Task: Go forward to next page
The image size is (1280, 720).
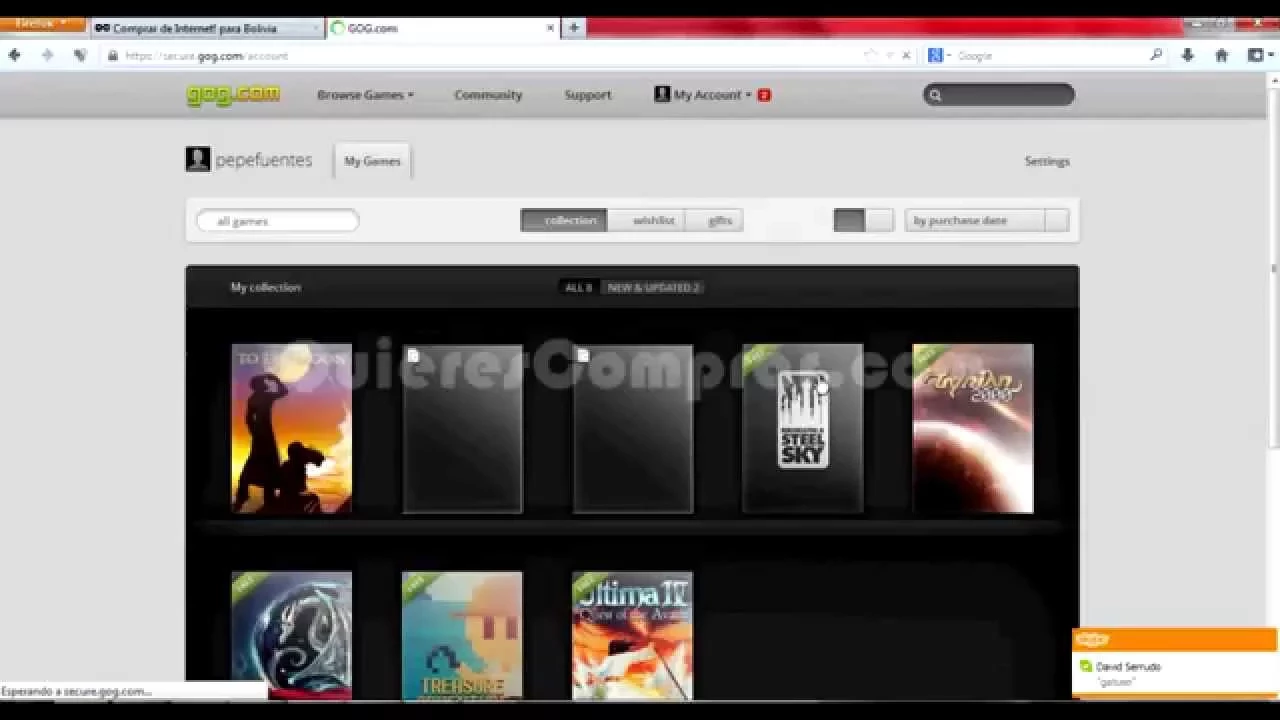Action: [46, 56]
